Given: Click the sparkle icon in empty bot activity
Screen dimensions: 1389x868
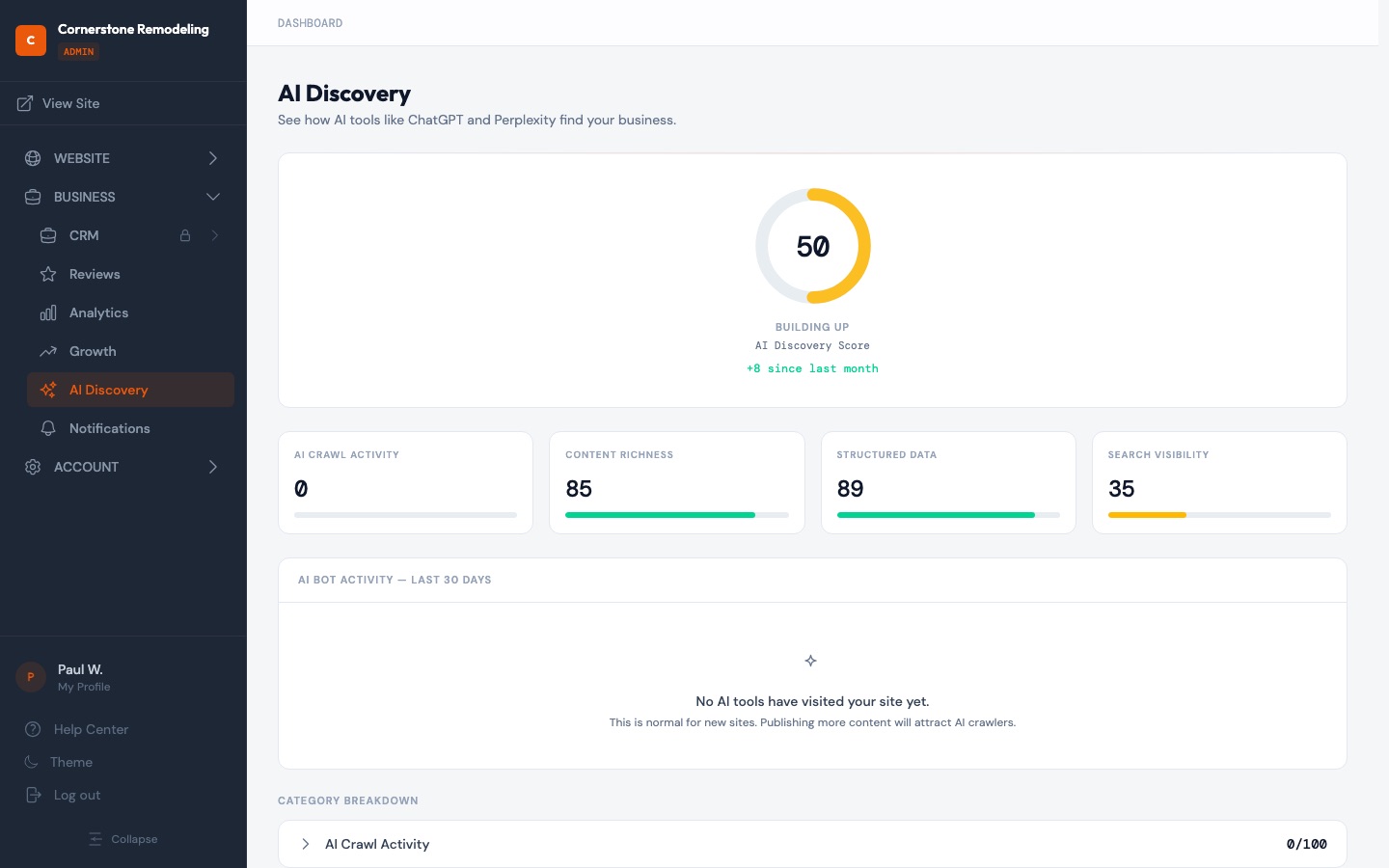Looking at the screenshot, I should coord(811,661).
